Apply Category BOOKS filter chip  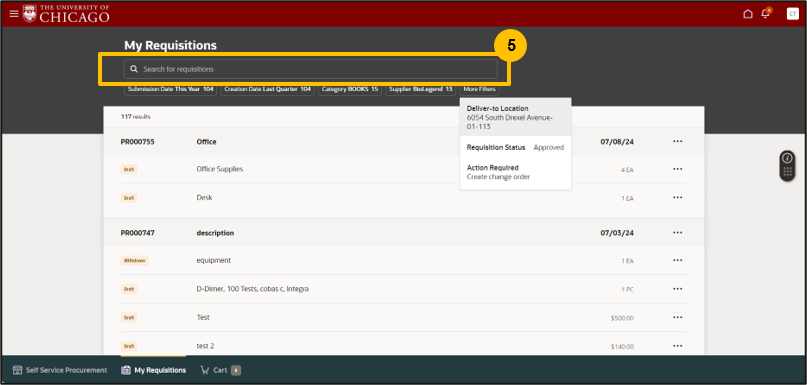(x=349, y=89)
